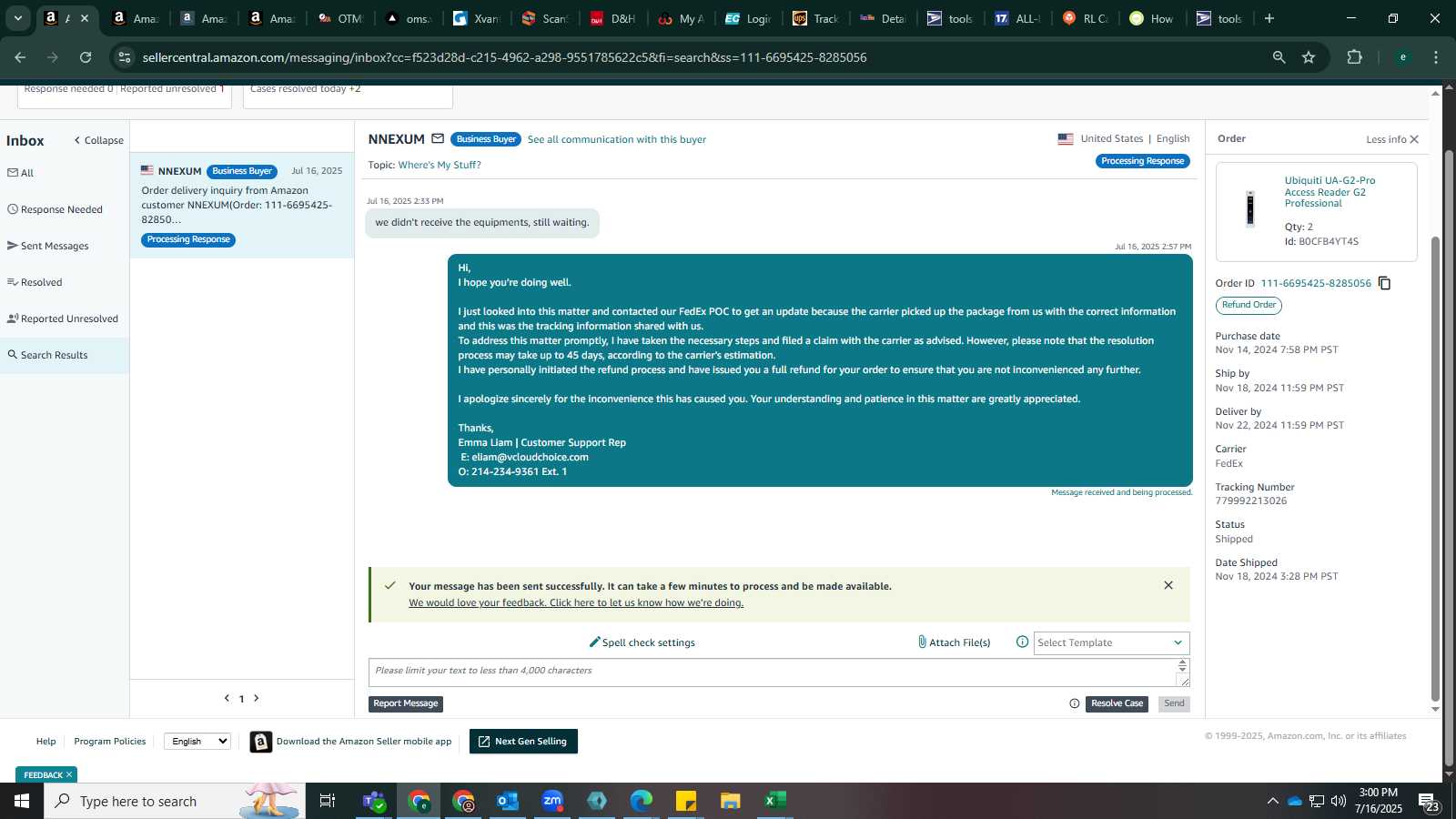Viewport: 1456px width, 819px height.
Task: Switch to the OTM browser tab
Action: coord(340,18)
